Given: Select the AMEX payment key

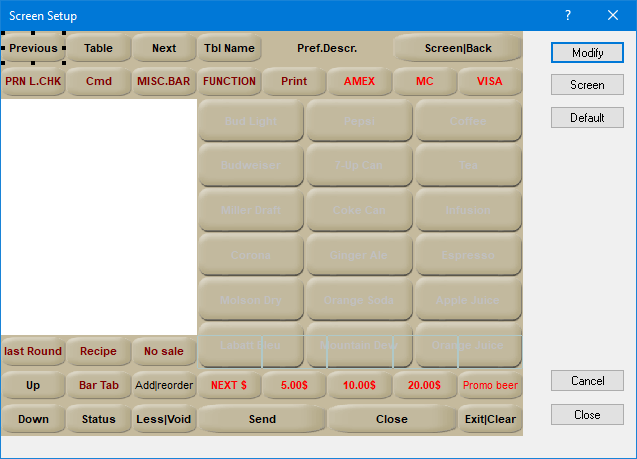Looking at the screenshot, I should click(x=359, y=81).
